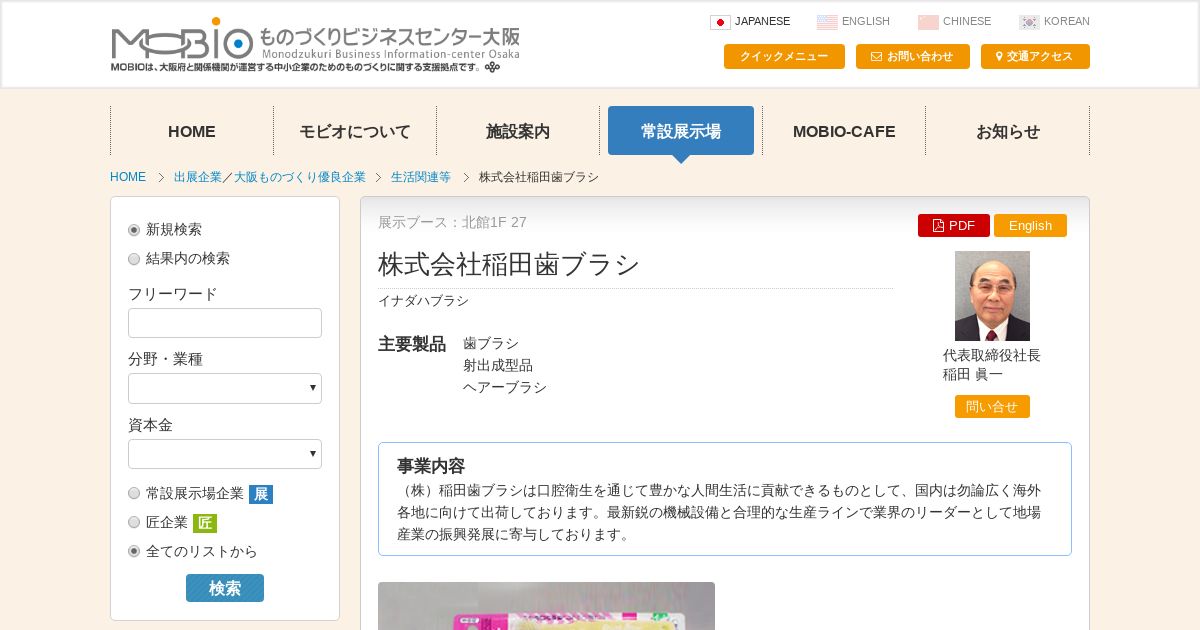Click CHINESE language text

click(x=967, y=21)
